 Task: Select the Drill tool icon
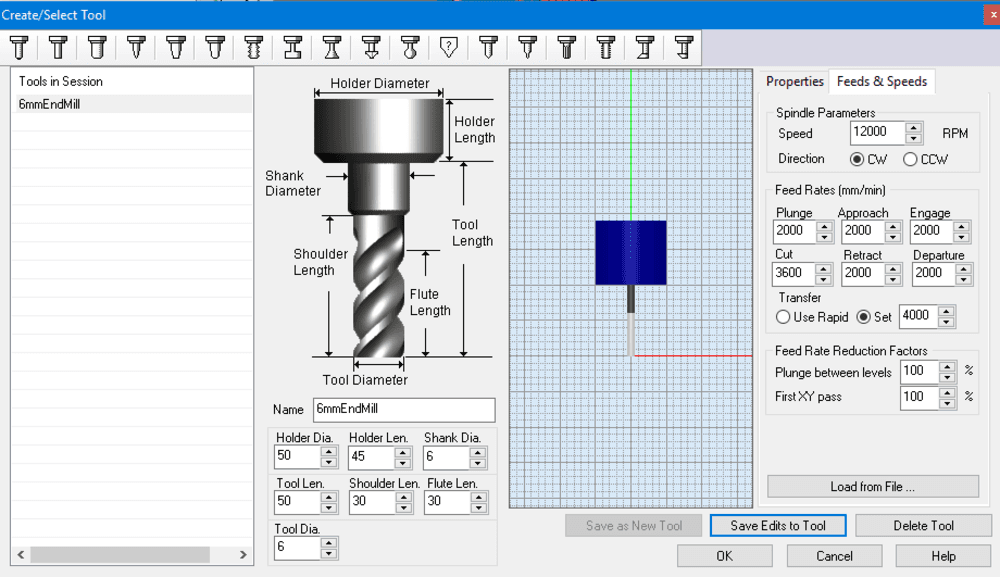(x=489, y=48)
